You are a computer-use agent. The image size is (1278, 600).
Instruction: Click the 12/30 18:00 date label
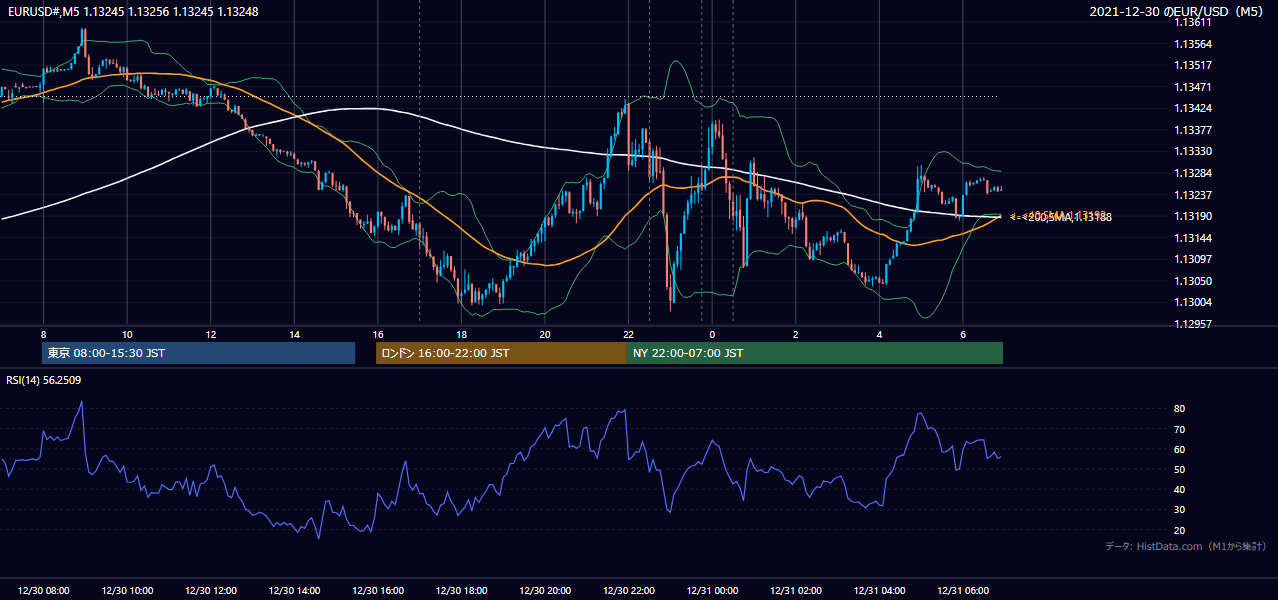pos(461,591)
